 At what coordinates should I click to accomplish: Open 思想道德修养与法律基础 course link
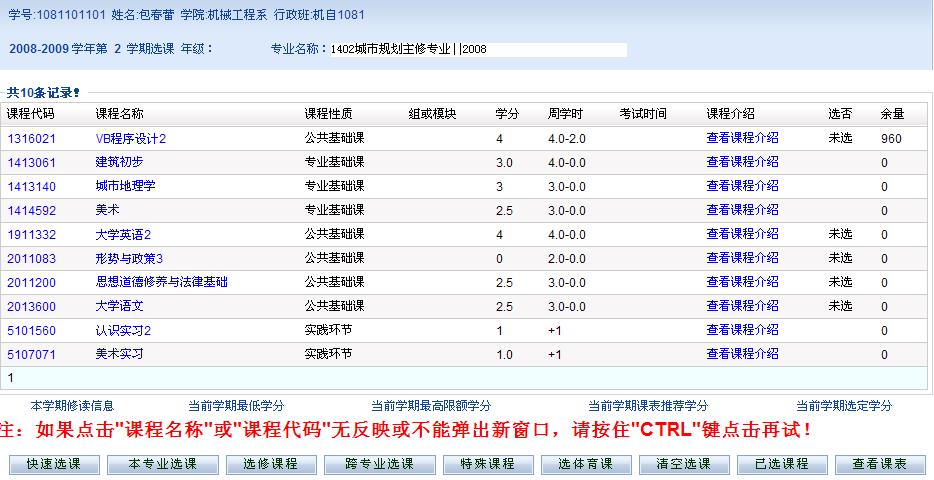(161, 282)
